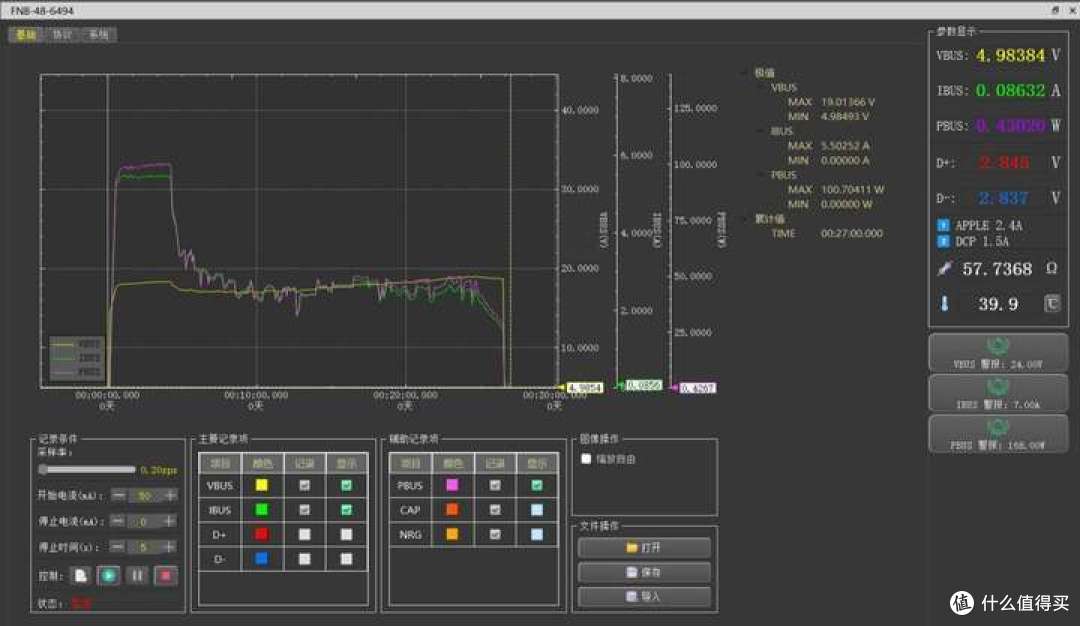This screenshot has height=626, width=1080.
Task: Switch to the second top tab
Action: coord(62,34)
